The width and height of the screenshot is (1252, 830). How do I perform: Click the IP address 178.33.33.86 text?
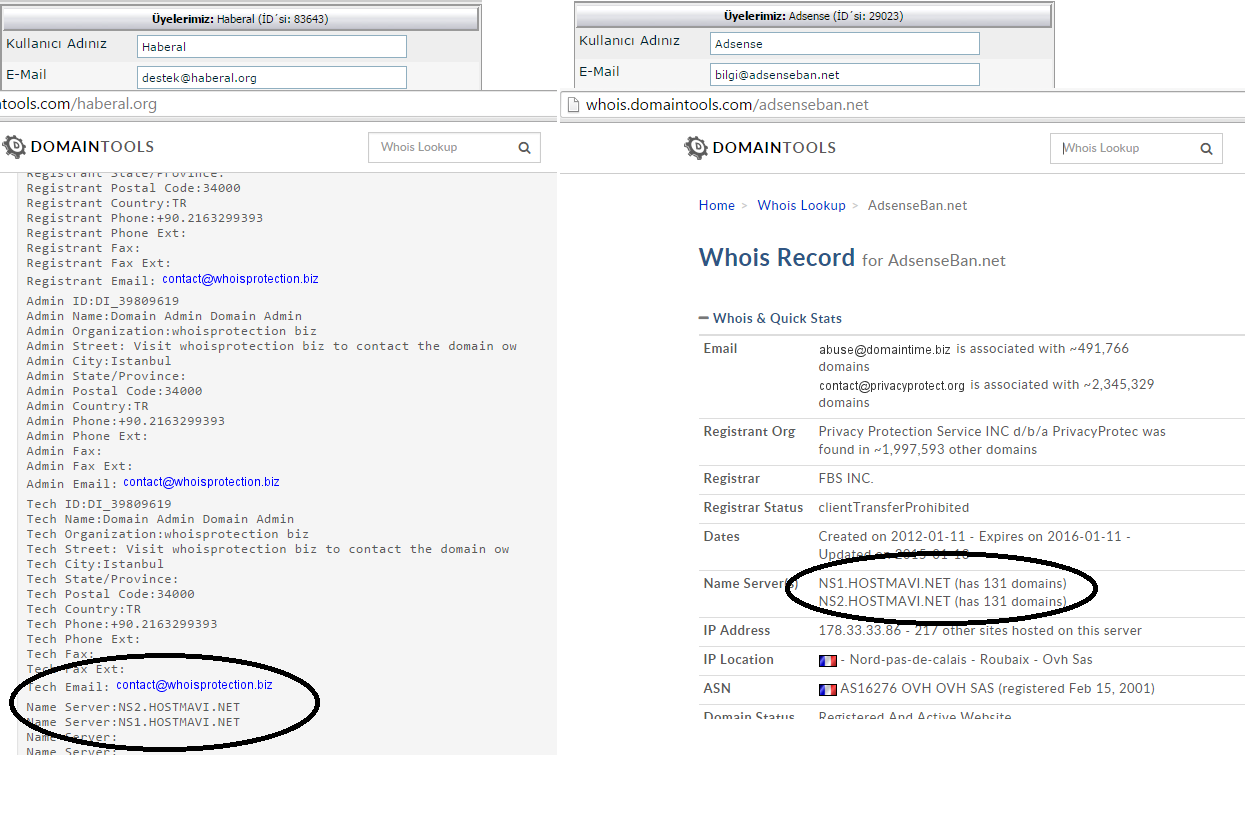coord(858,631)
